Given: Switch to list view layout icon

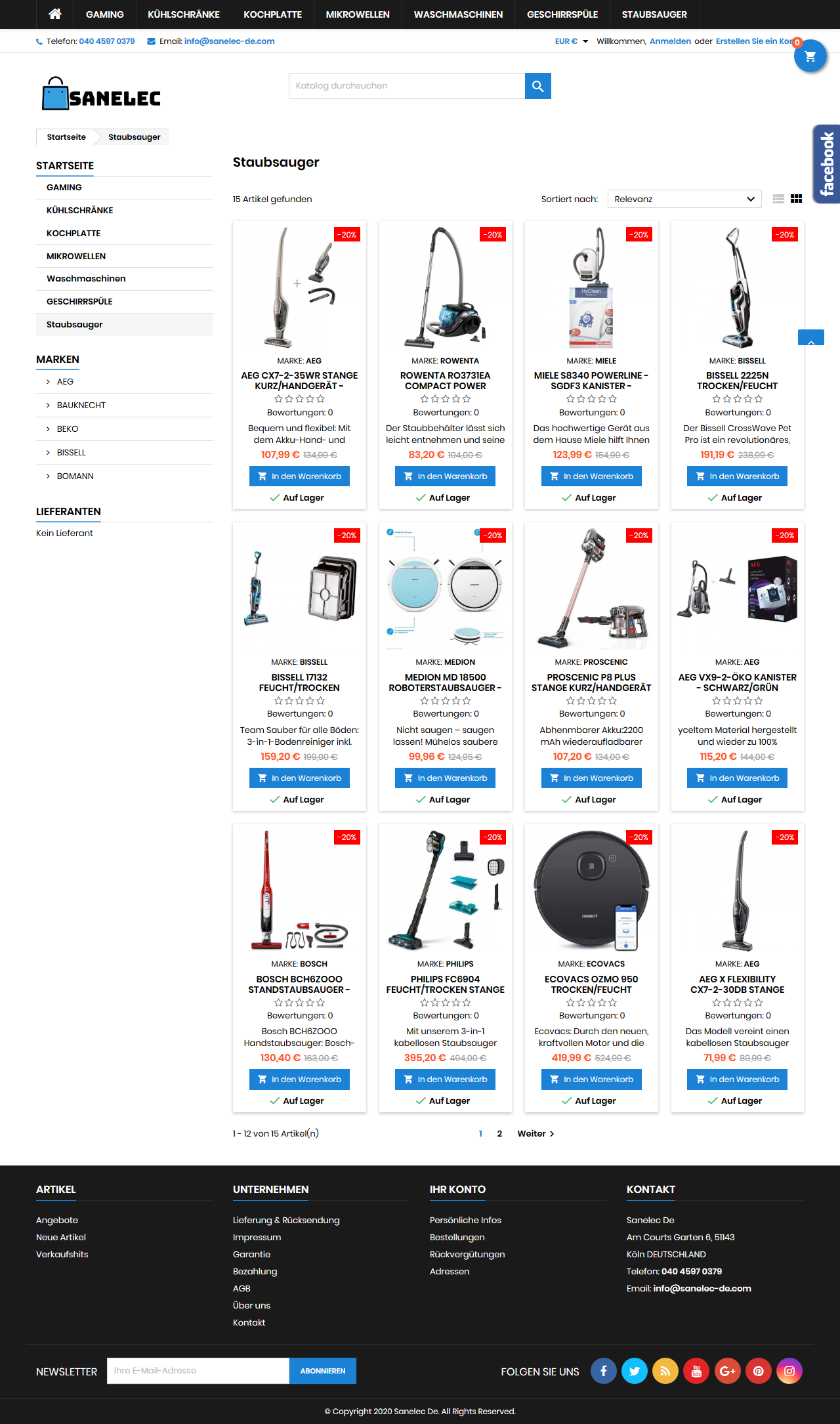Looking at the screenshot, I should pos(778,199).
